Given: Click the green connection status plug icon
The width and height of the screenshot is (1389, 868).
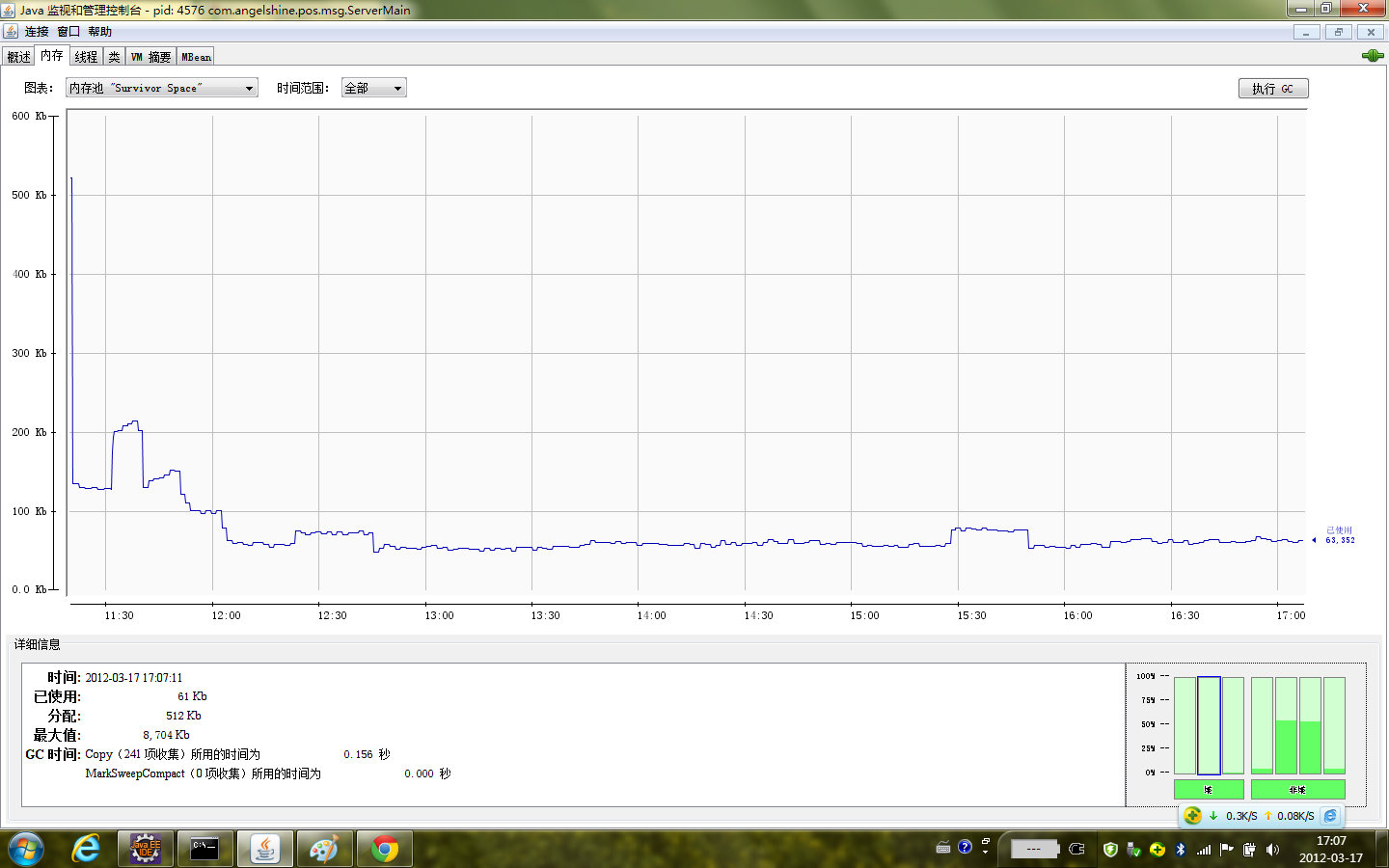Looking at the screenshot, I should click(1372, 56).
